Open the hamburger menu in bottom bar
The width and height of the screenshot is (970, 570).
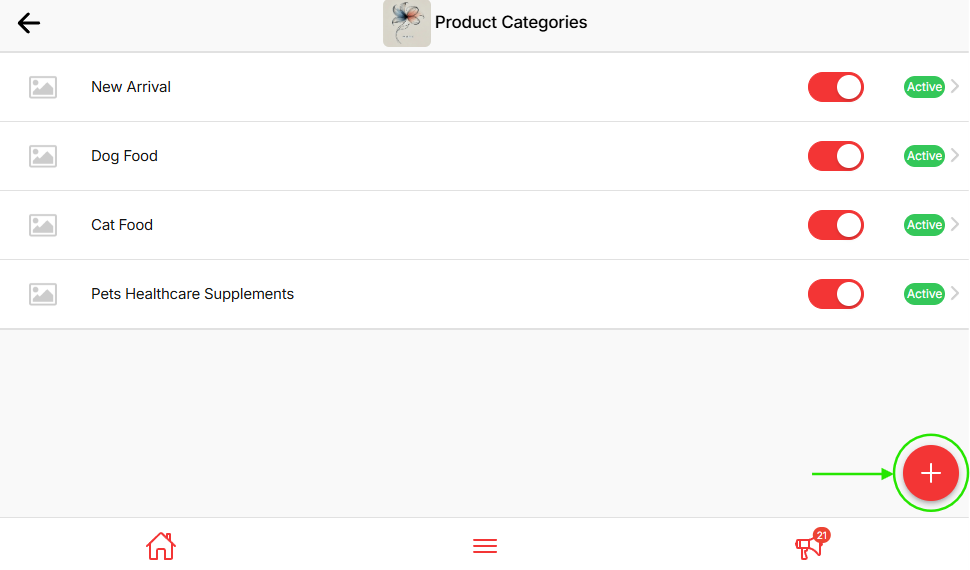(x=485, y=546)
